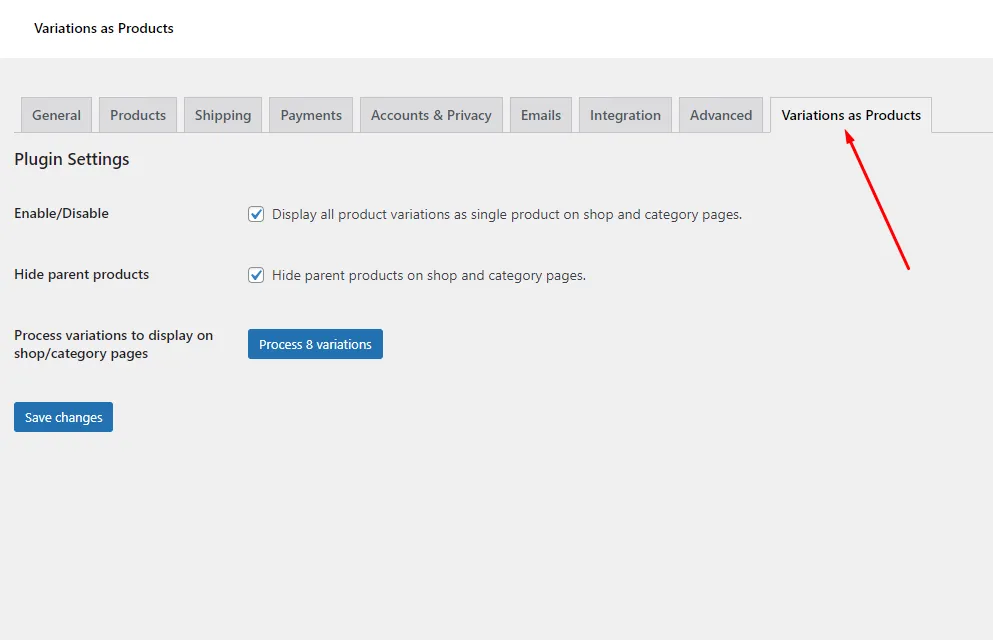Click 'Hide parent products on shop' description text
Image resolution: width=993 pixels, height=640 pixels.
click(429, 275)
